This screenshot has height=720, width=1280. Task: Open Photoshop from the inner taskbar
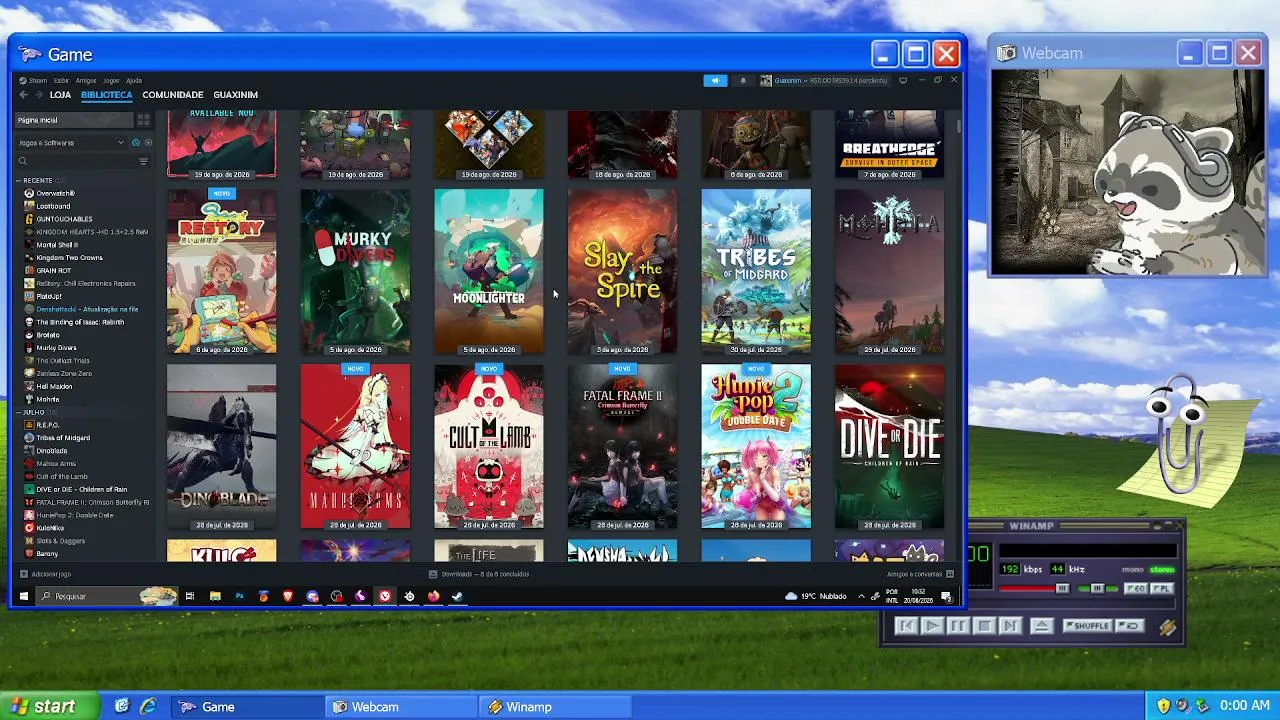239,596
